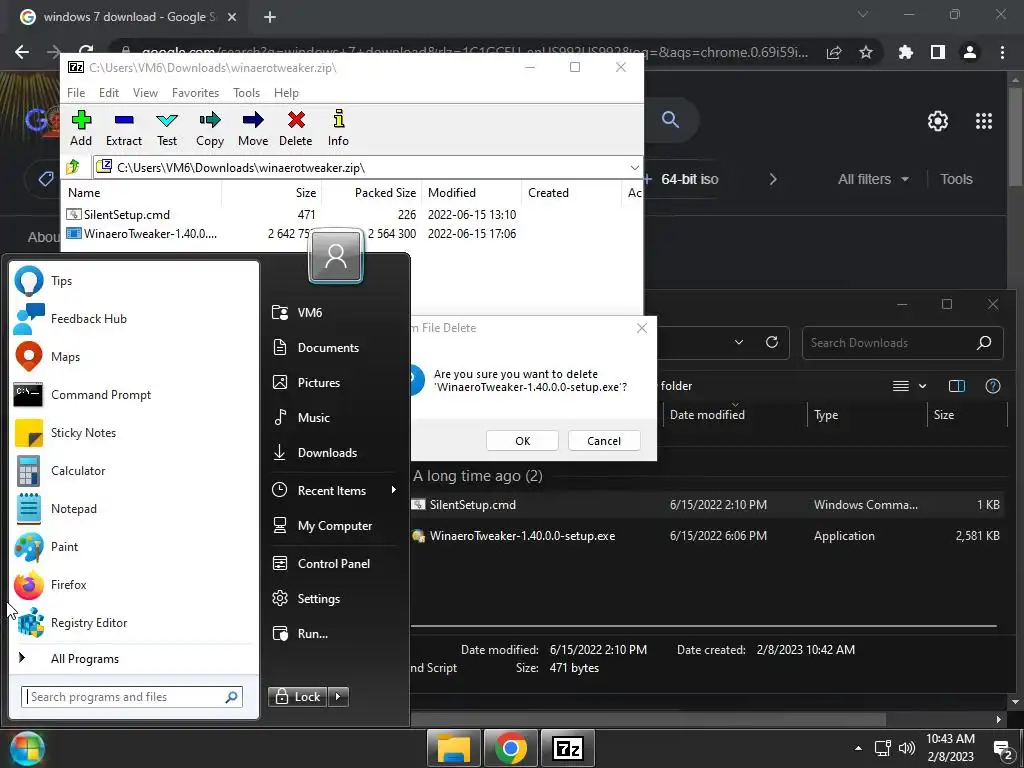Open the power options arrow beside Lock
1024x768 pixels.
338,697
